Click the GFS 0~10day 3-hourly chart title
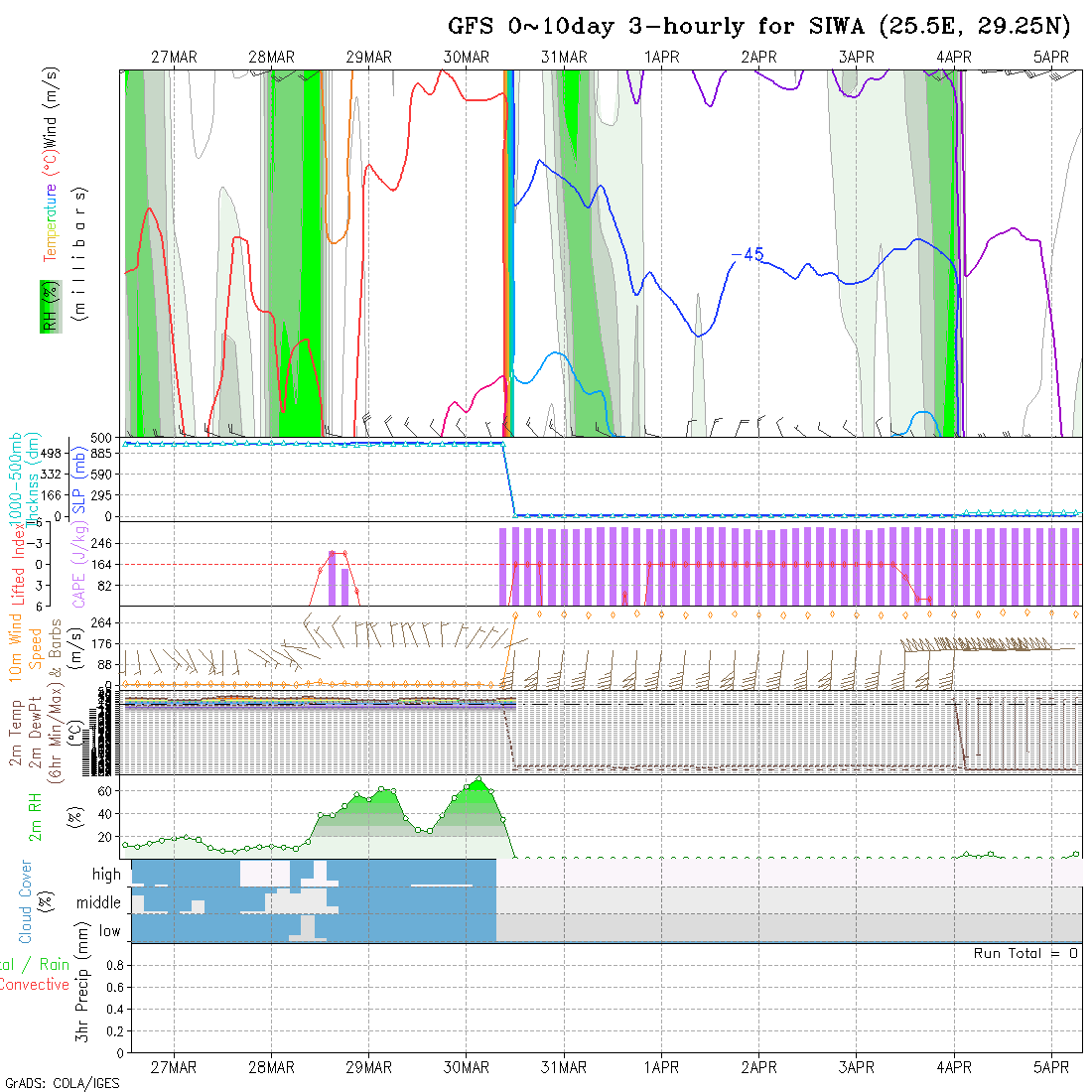 759,26
